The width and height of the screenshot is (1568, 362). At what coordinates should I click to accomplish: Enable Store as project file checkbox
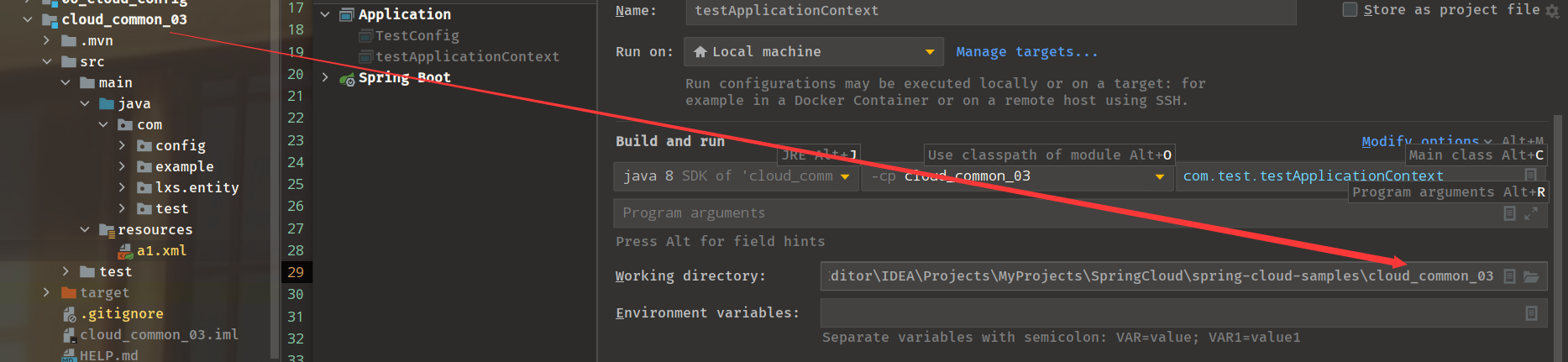click(x=1350, y=10)
